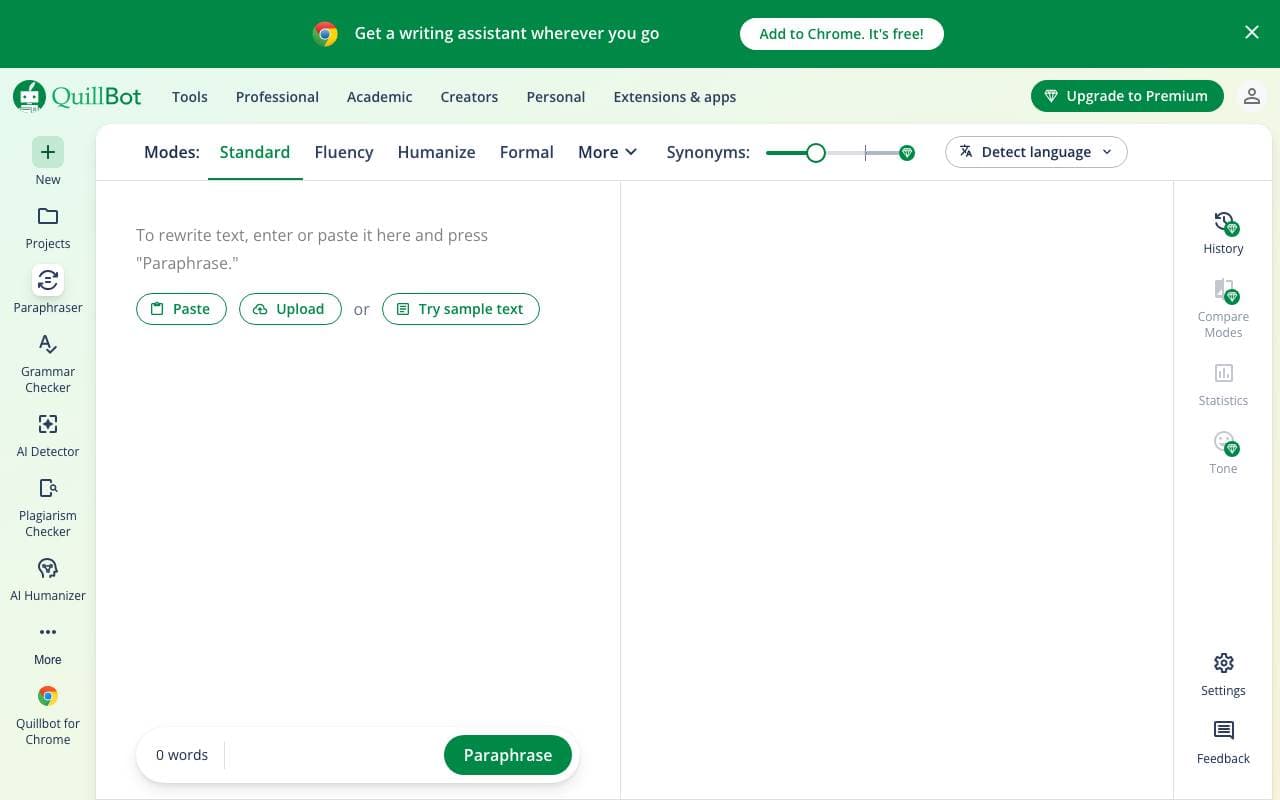Screen dimensions: 1280x800
Task: Click the 0 words counter
Action: tap(182, 755)
